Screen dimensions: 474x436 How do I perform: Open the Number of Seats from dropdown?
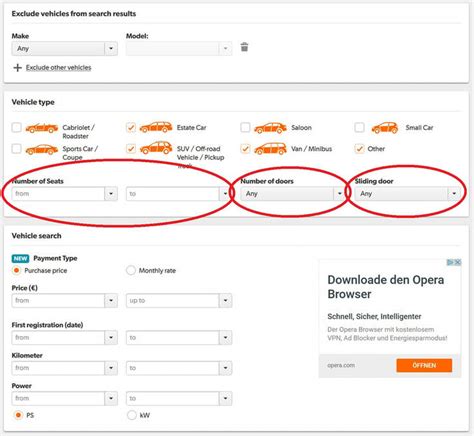[64, 194]
